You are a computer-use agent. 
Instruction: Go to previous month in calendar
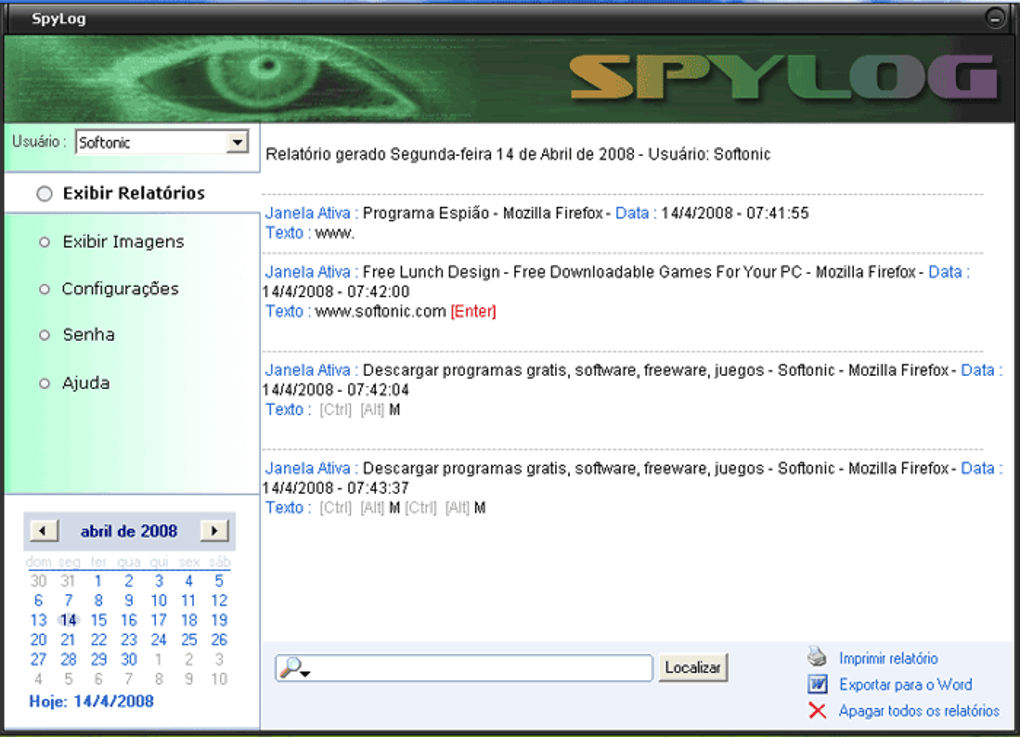(43, 531)
